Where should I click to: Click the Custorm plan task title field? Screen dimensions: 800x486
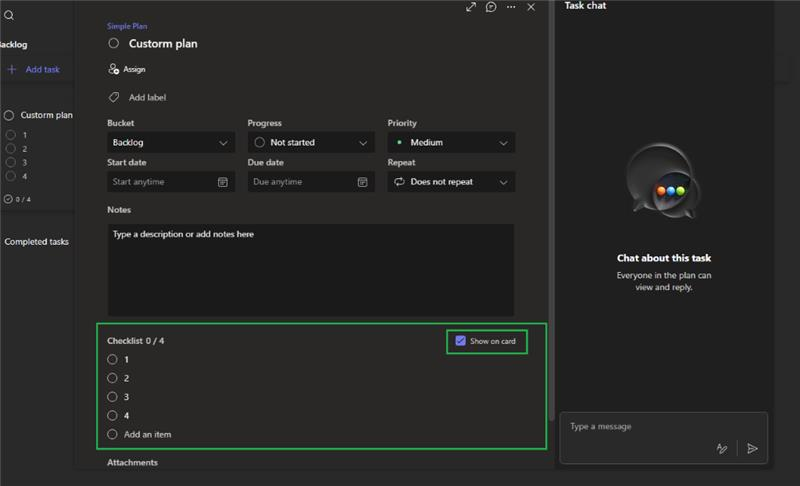163,43
